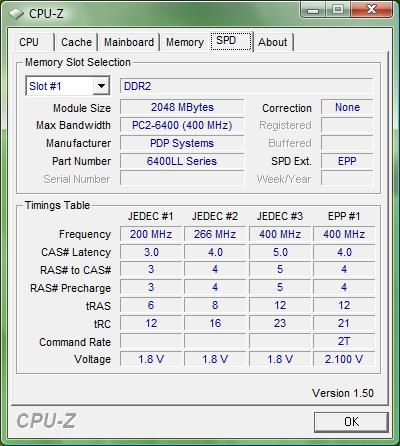400x446 pixels.
Task: Click the Timings Table group label
Action: coord(57,205)
